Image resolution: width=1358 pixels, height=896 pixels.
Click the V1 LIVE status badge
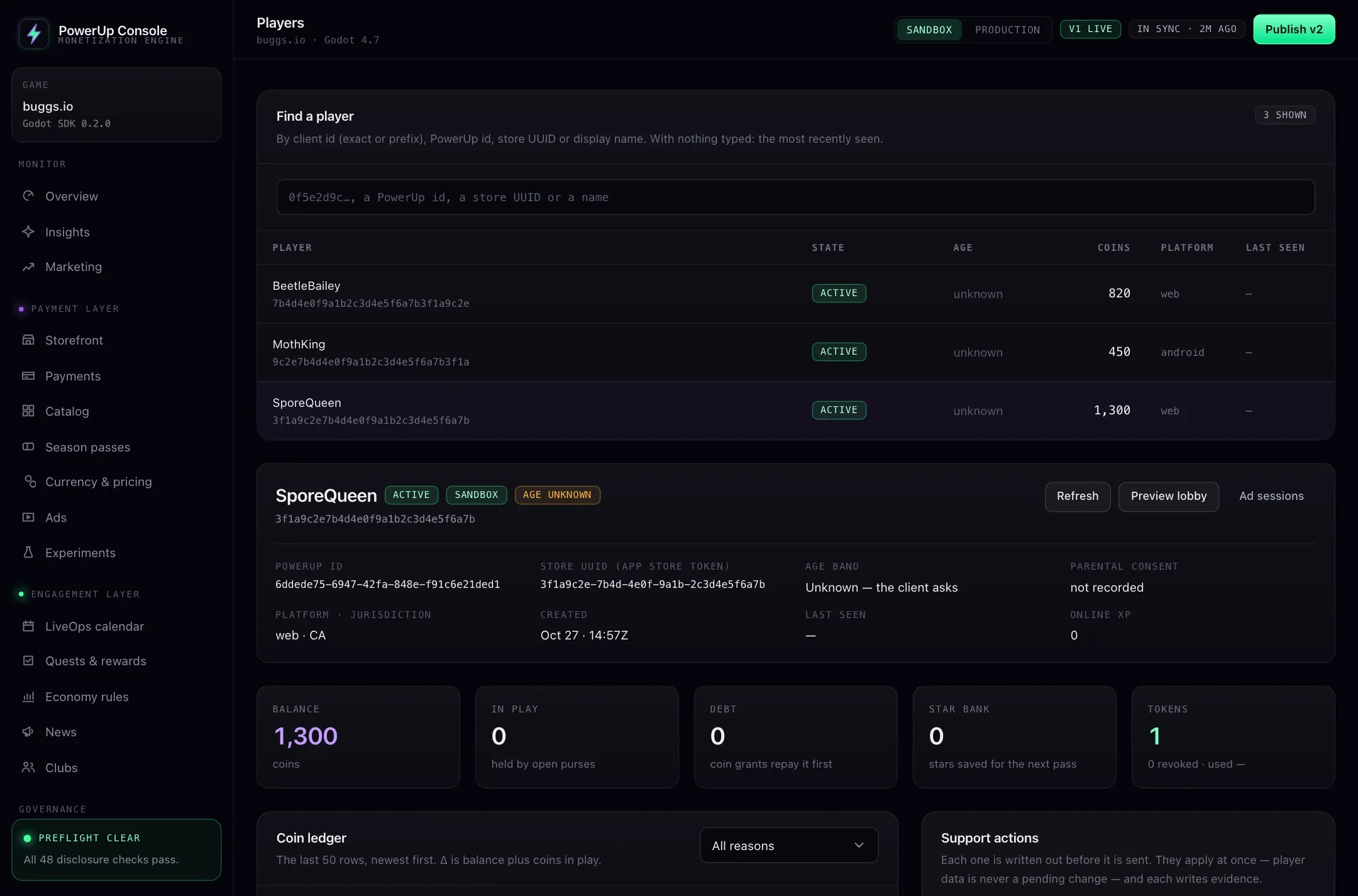coord(1090,29)
